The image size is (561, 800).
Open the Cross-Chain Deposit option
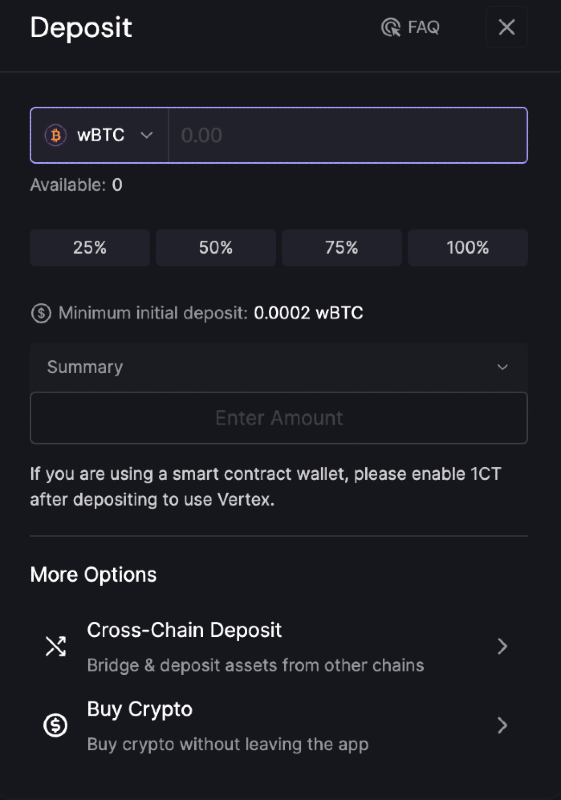279,647
